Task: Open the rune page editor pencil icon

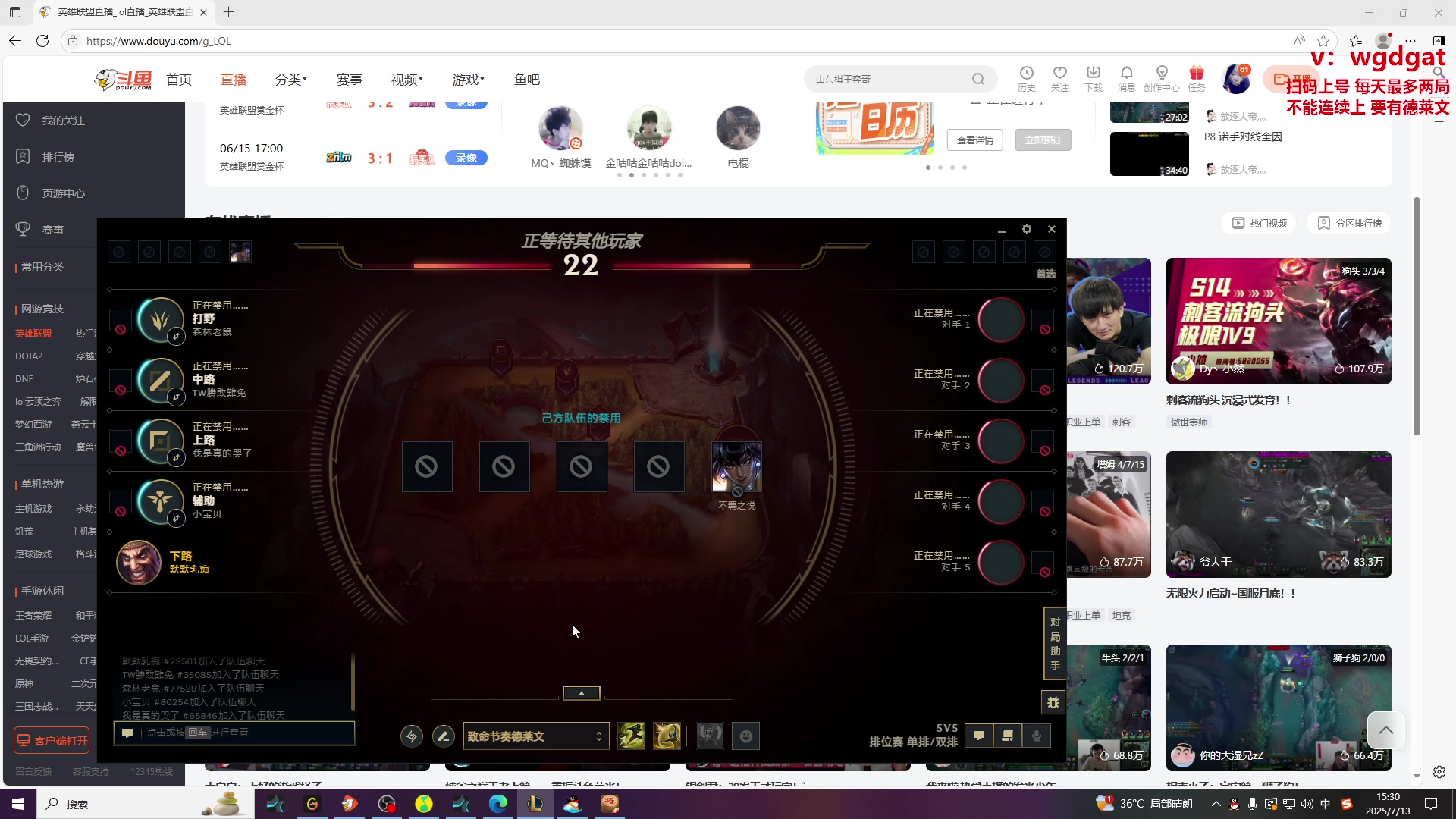Action: (x=444, y=736)
